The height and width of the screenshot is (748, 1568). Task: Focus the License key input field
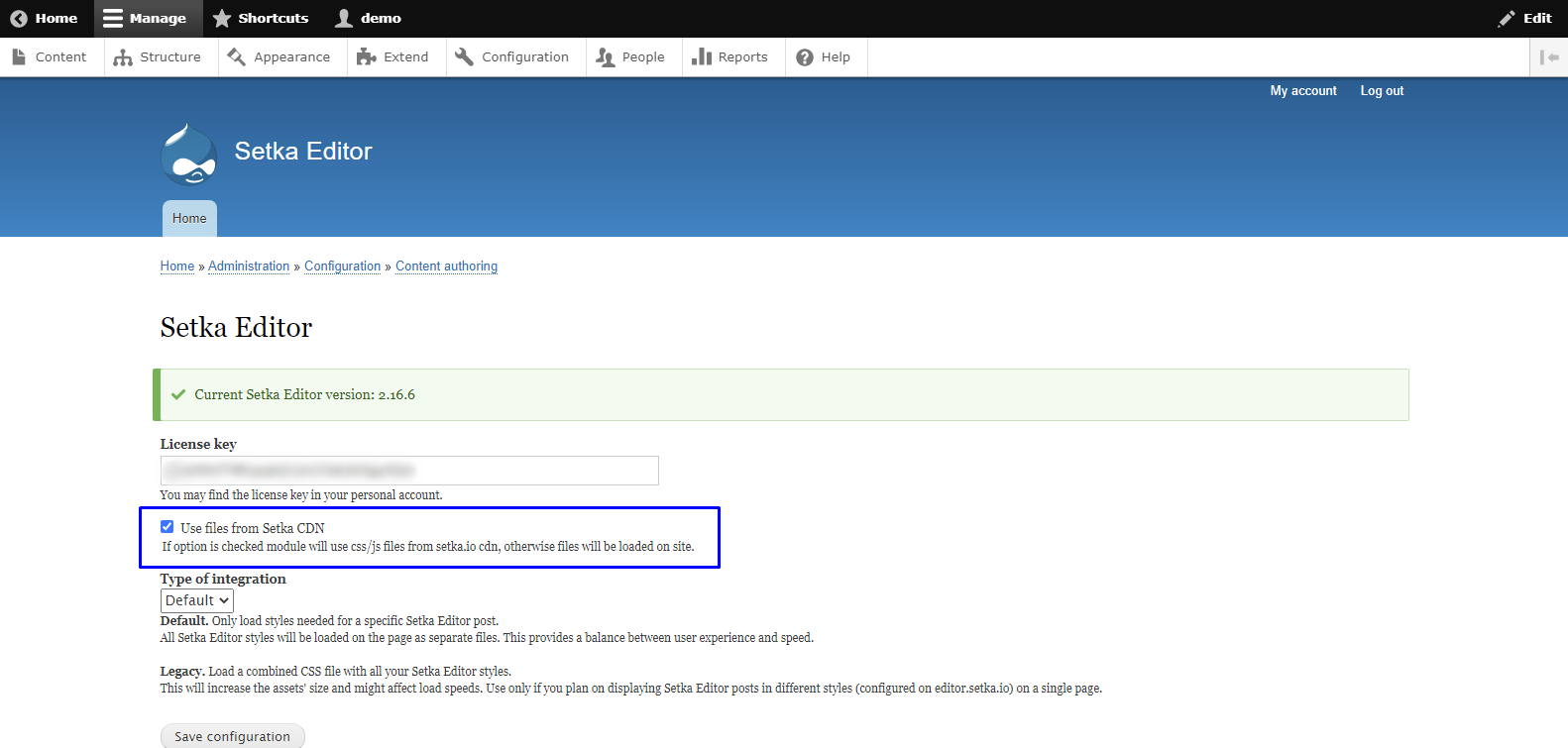(x=409, y=471)
